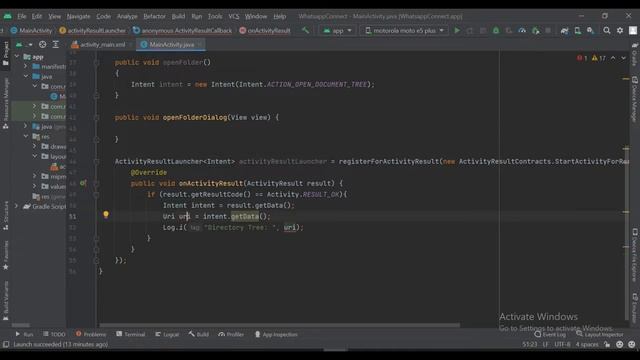The width and height of the screenshot is (640, 360).
Task: Open the Terminal tool window button
Action: click(x=131, y=334)
